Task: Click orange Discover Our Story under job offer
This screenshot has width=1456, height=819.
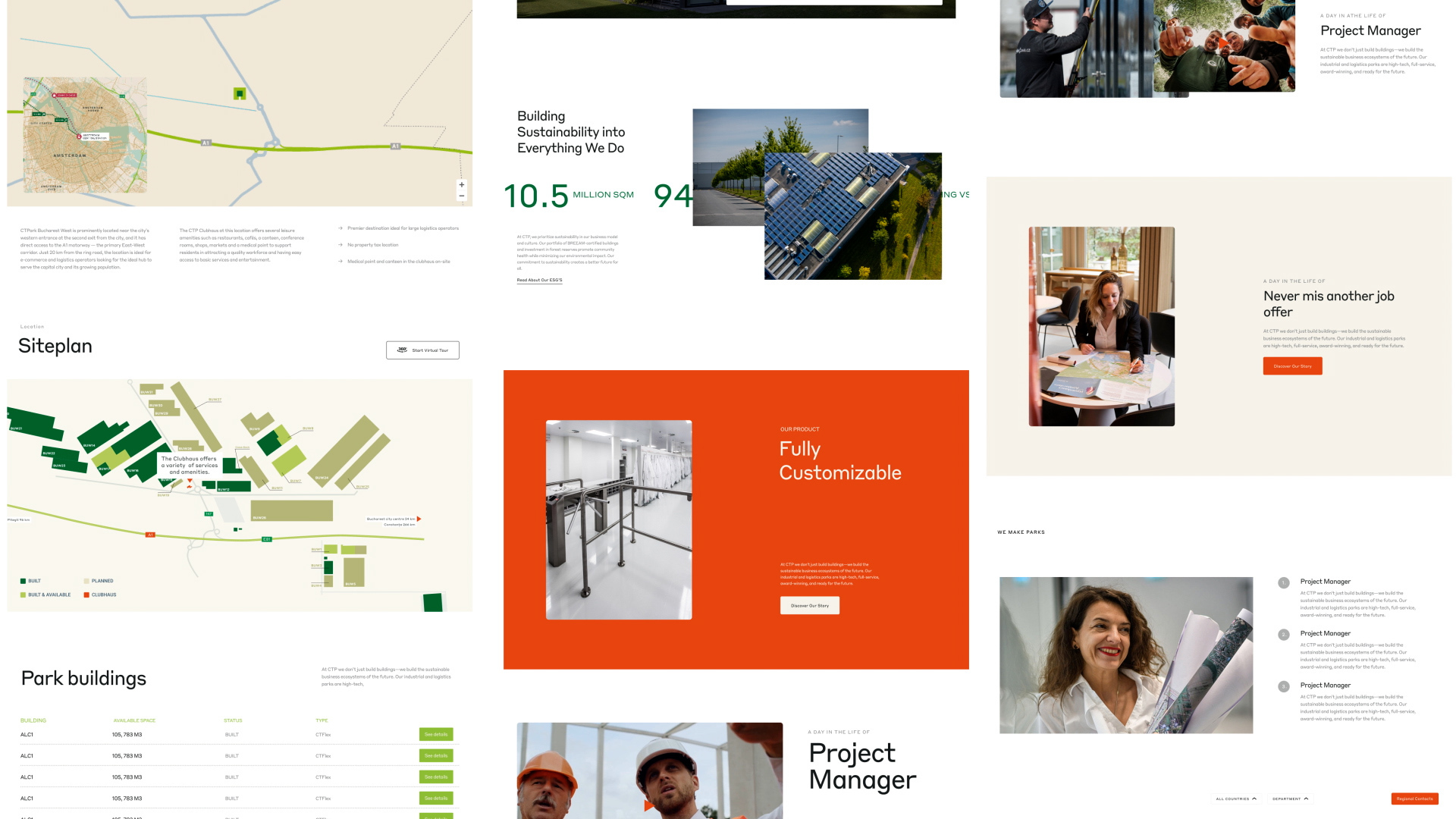Action: click(1292, 366)
